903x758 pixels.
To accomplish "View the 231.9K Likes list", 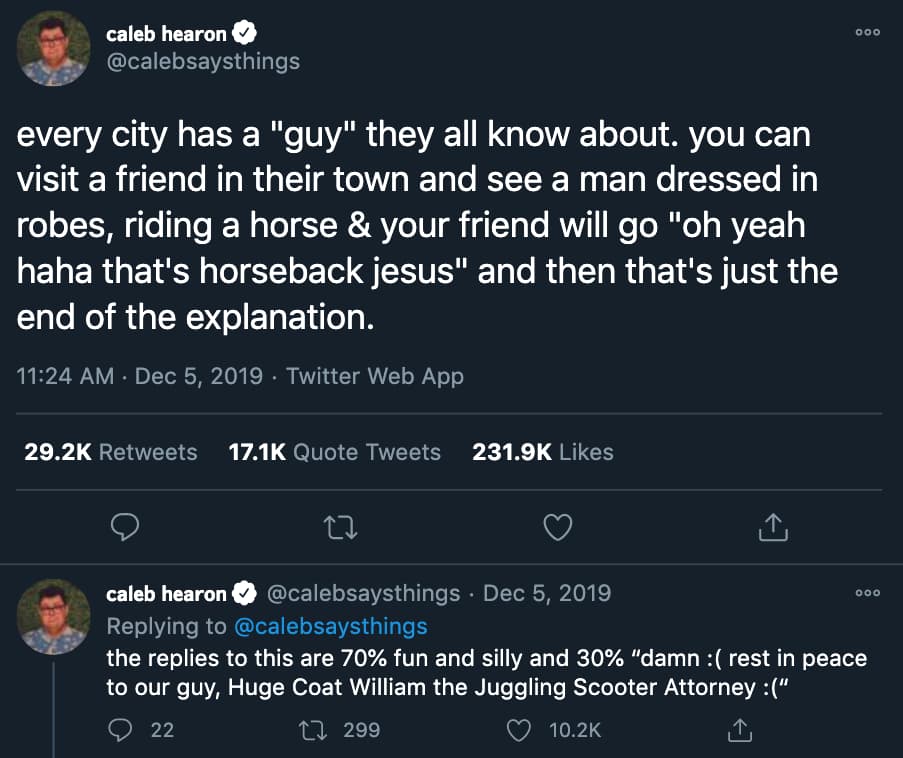I will pyautogui.click(x=543, y=452).
